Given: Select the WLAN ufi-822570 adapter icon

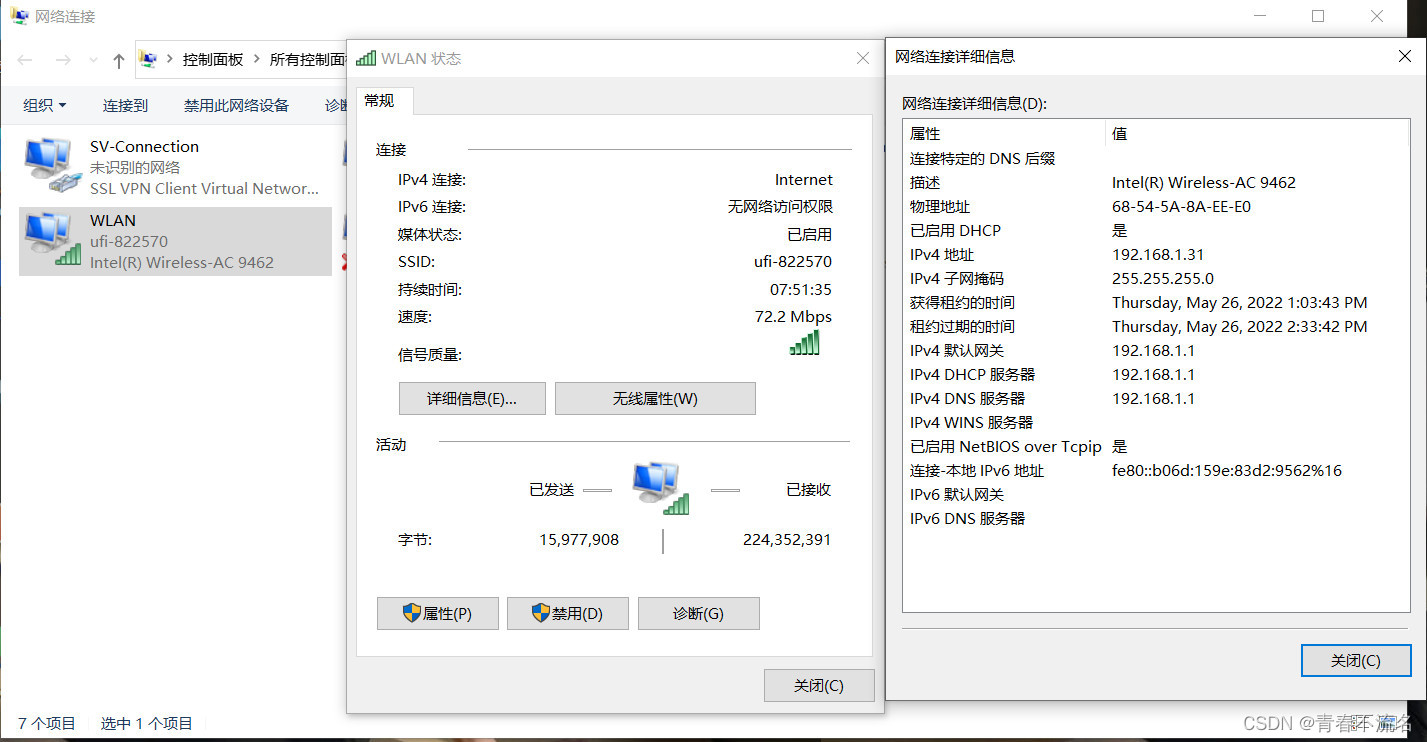Looking at the screenshot, I should point(50,240).
